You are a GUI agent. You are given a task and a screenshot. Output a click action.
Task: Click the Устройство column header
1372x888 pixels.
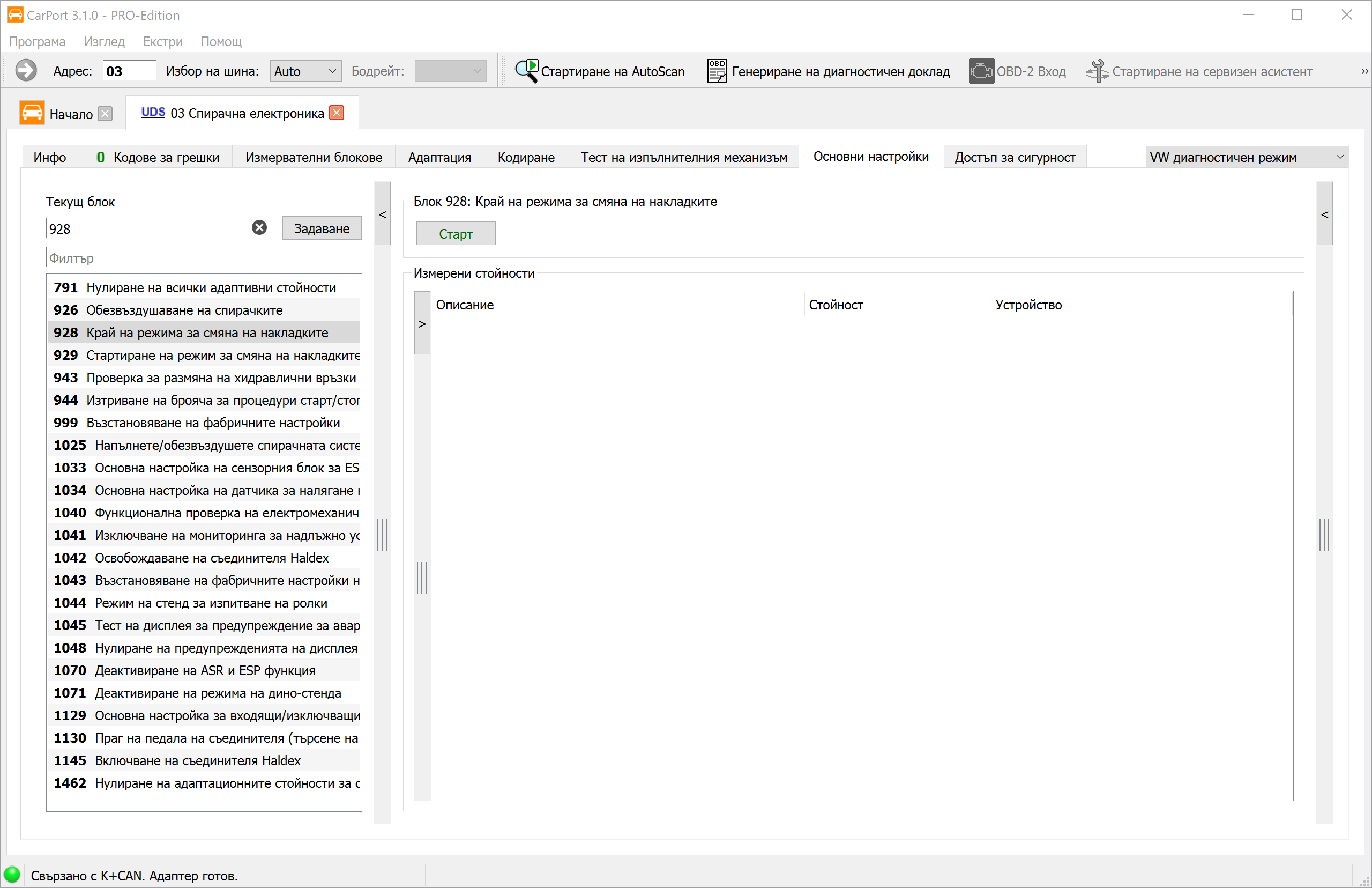pyautogui.click(x=1142, y=305)
